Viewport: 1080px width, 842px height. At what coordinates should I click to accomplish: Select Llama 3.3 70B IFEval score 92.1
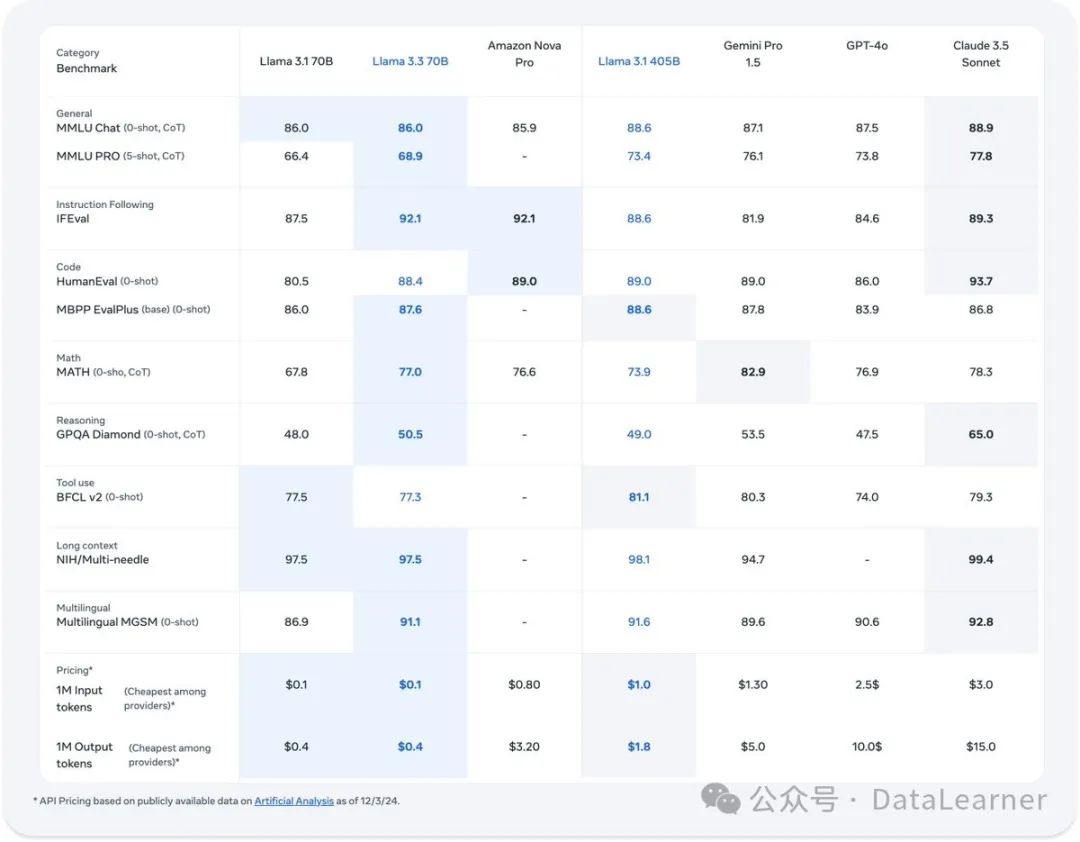point(410,219)
